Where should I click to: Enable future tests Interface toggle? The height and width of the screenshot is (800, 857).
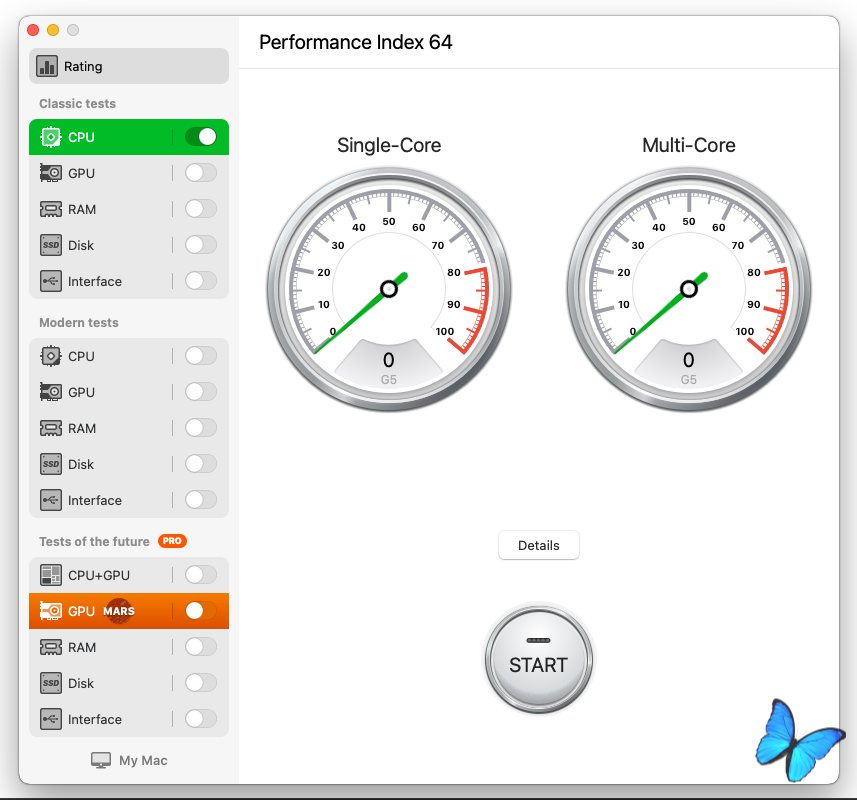pos(201,719)
